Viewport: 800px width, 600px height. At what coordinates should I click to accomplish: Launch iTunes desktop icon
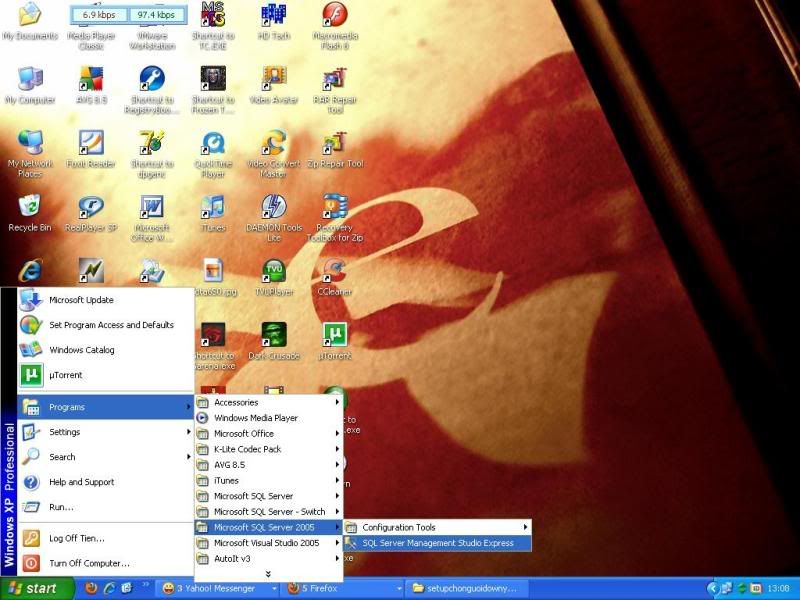pos(213,213)
